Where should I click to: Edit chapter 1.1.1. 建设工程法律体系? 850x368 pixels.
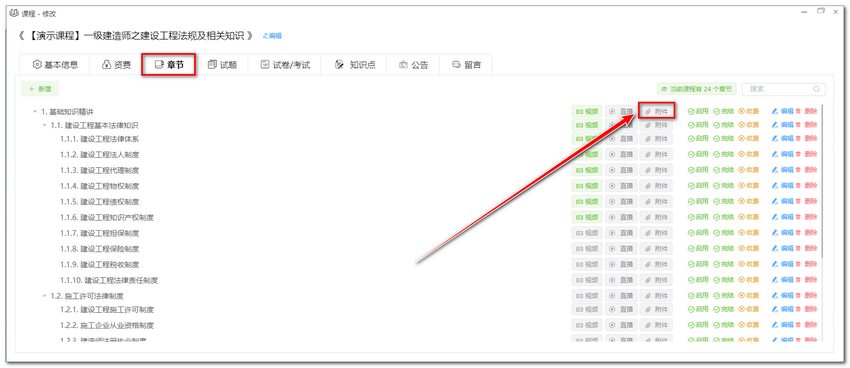click(x=783, y=138)
